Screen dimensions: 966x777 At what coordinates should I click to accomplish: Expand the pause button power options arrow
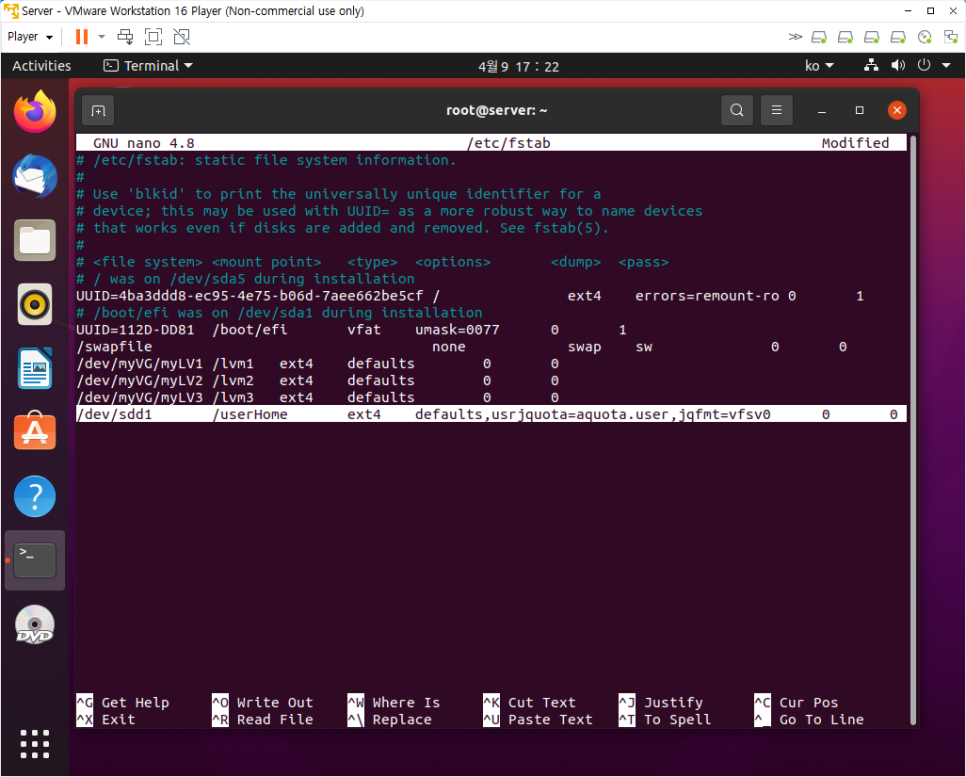pos(102,37)
